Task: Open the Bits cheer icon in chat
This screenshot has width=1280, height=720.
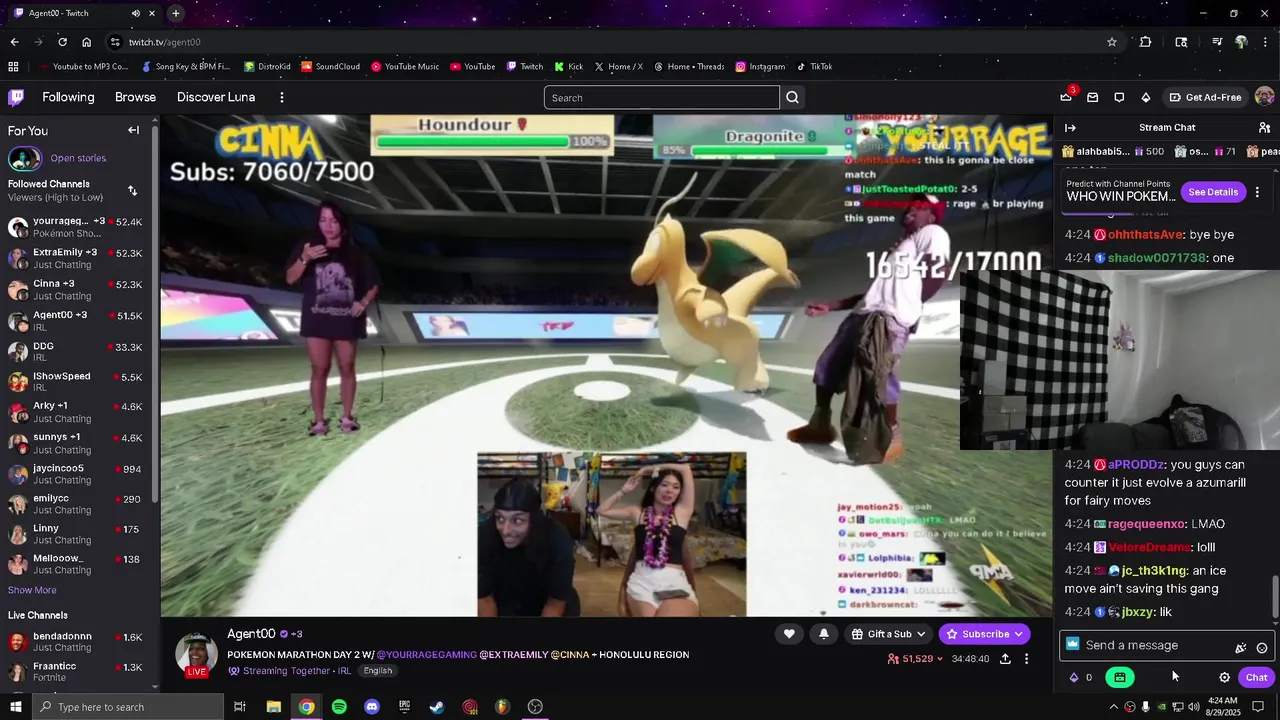Action: coord(1241,646)
